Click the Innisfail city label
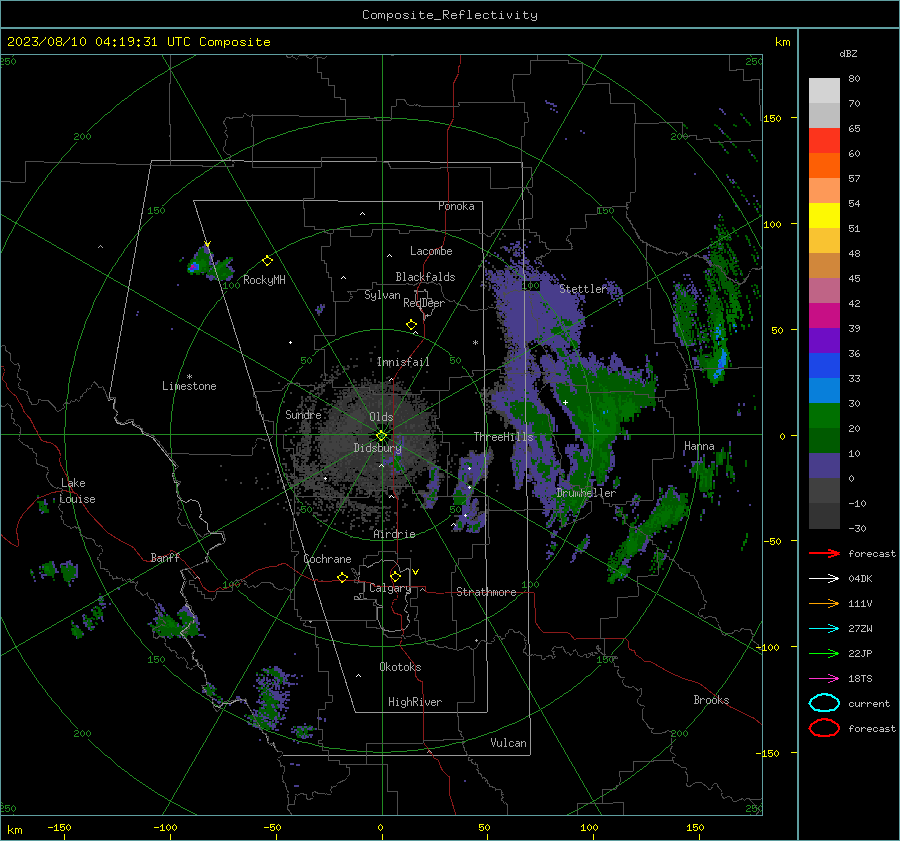 (x=403, y=362)
